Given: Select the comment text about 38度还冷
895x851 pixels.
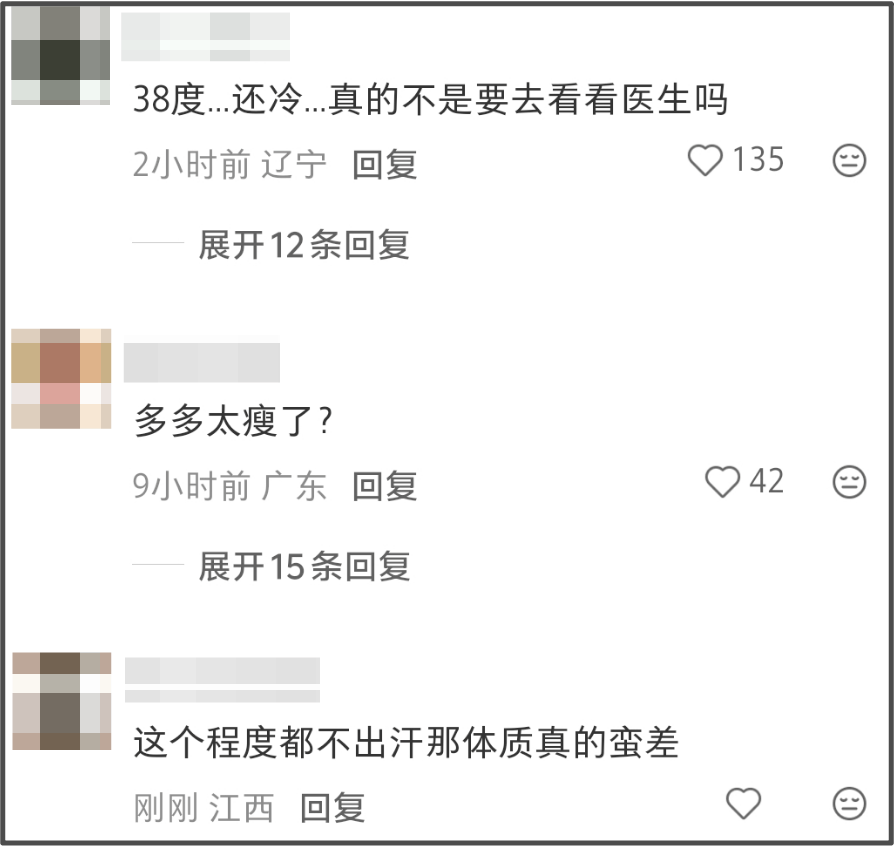Looking at the screenshot, I should point(430,99).
